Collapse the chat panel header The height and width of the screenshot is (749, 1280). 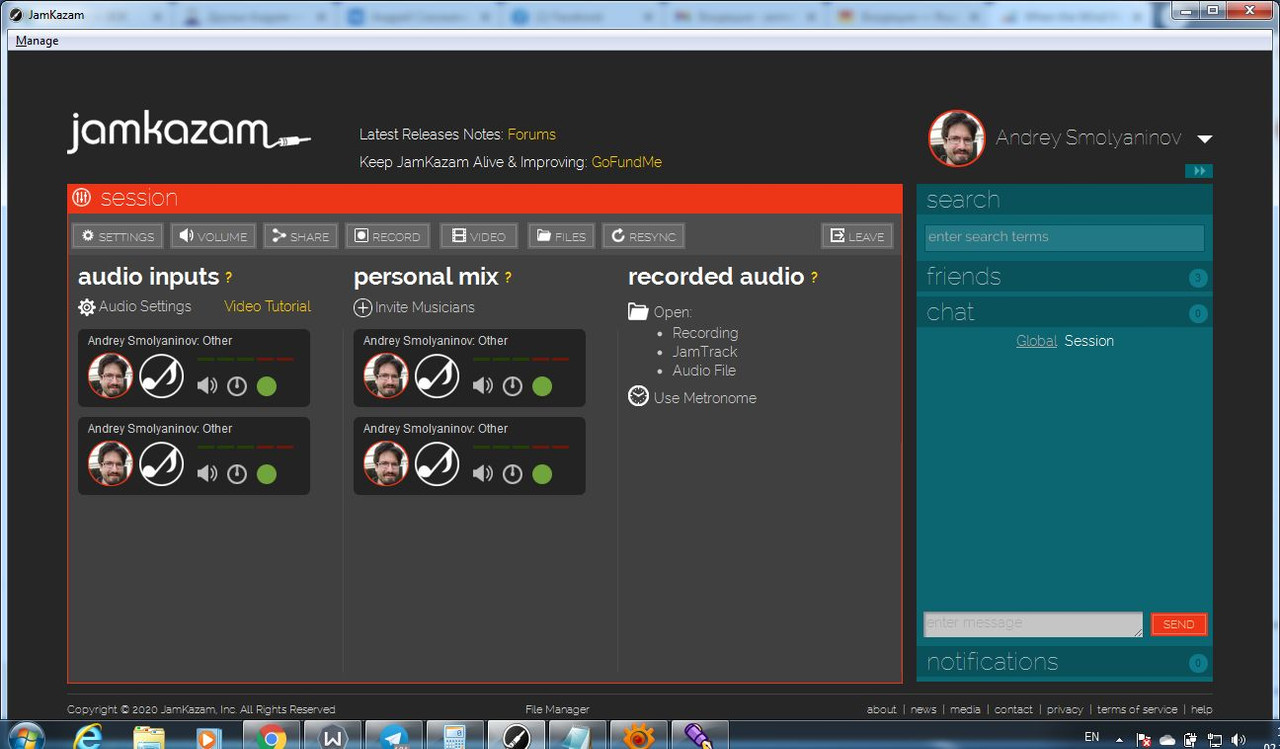tap(1064, 312)
